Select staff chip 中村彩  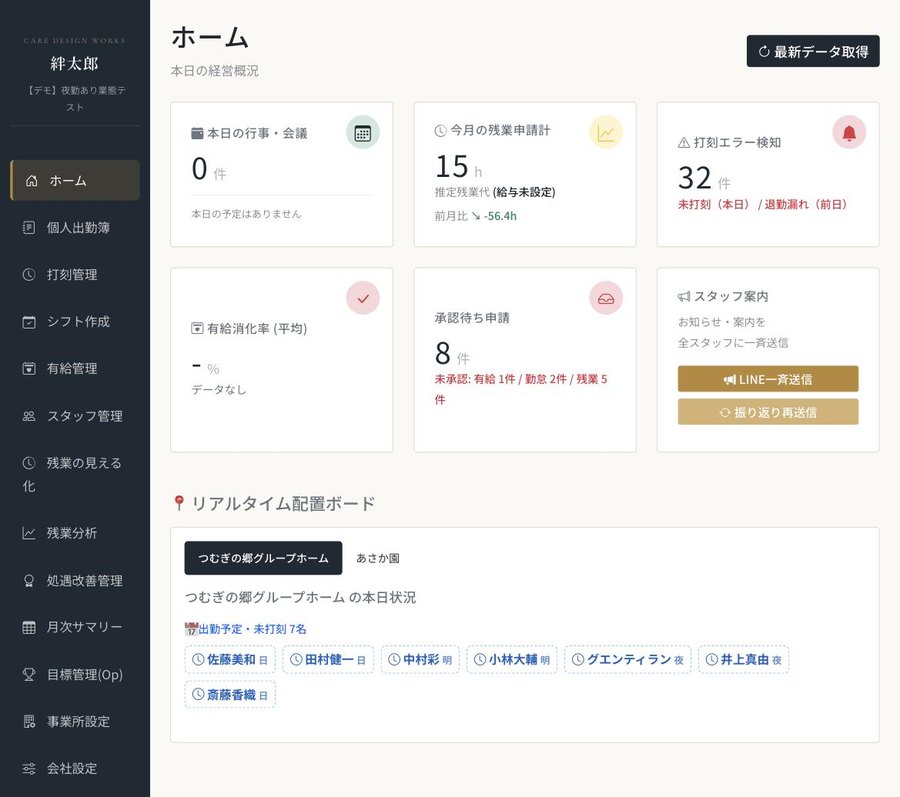click(x=420, y=660)
